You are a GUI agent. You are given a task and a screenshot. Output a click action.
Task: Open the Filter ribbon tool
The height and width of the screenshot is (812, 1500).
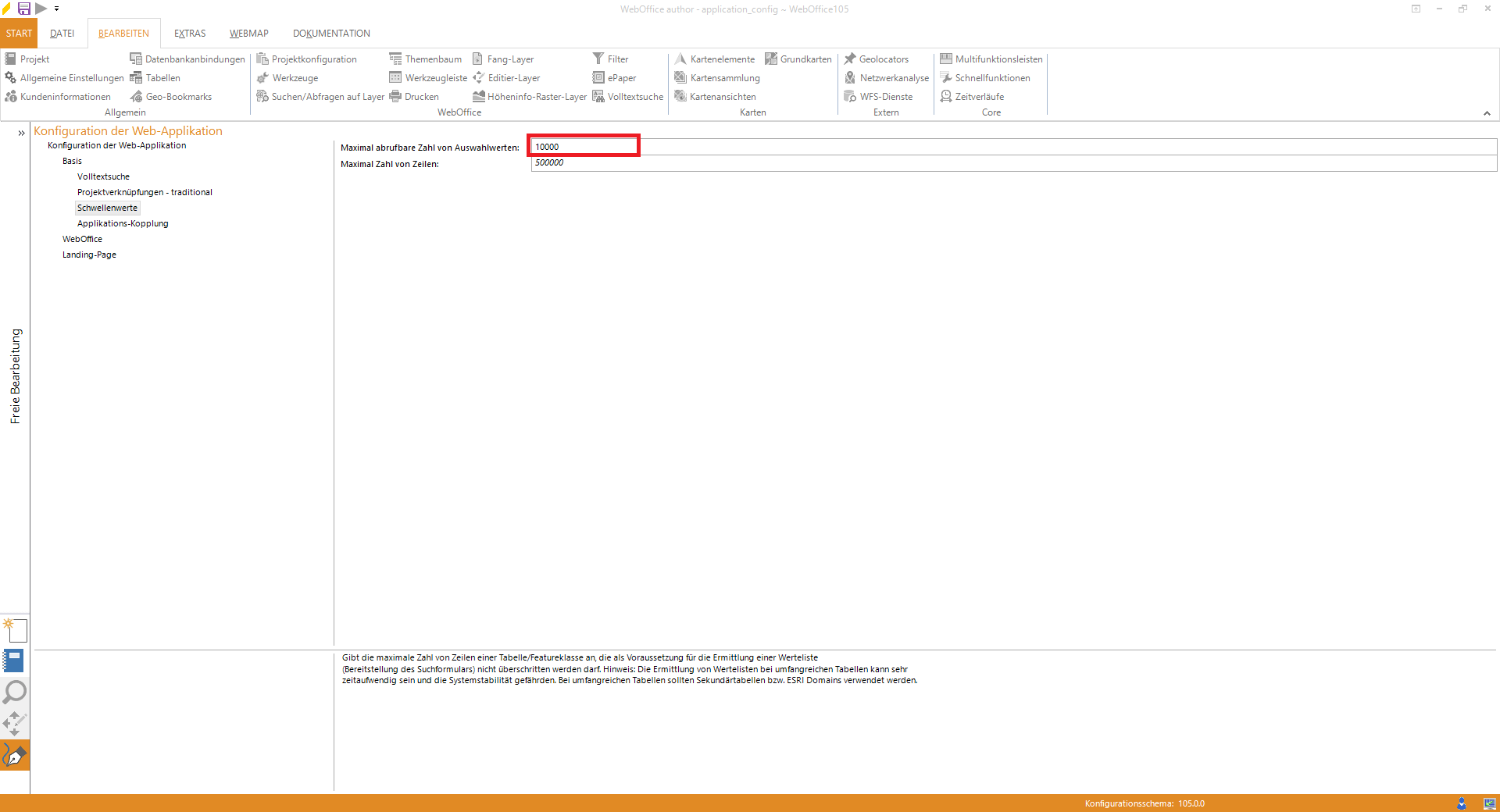pos(611,59)
